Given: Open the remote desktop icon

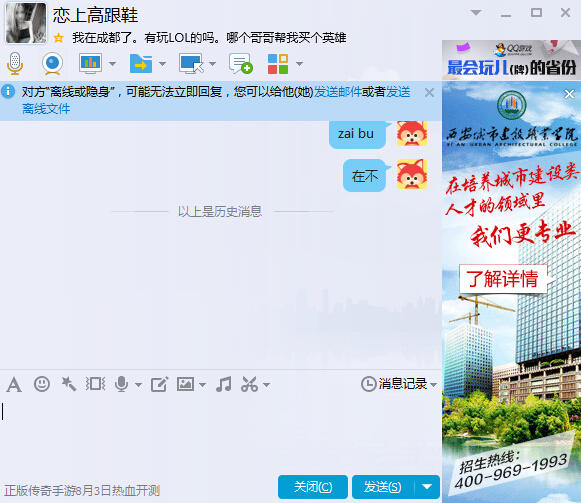Looking at the screenshot, I should (x=191, y=63).
